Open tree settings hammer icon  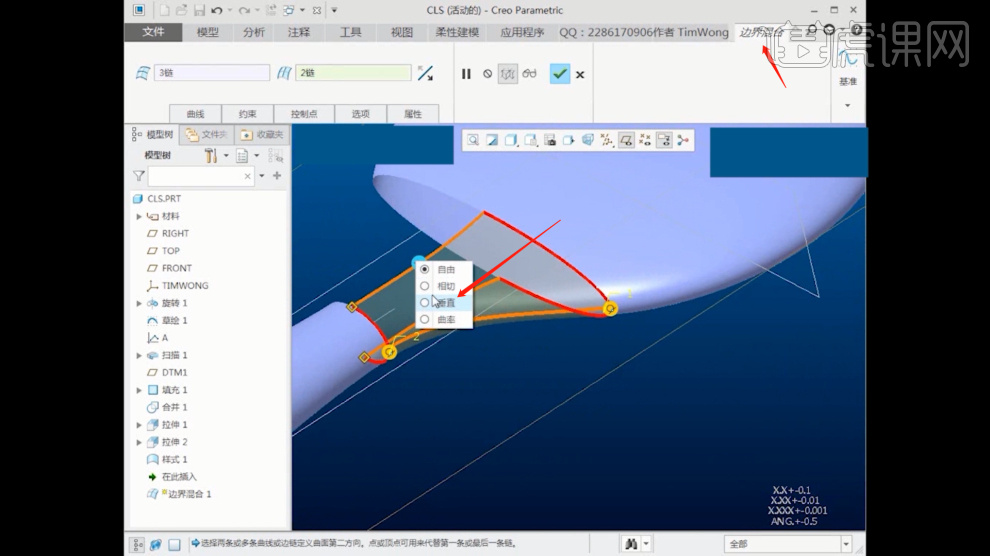tap(211, 156)
